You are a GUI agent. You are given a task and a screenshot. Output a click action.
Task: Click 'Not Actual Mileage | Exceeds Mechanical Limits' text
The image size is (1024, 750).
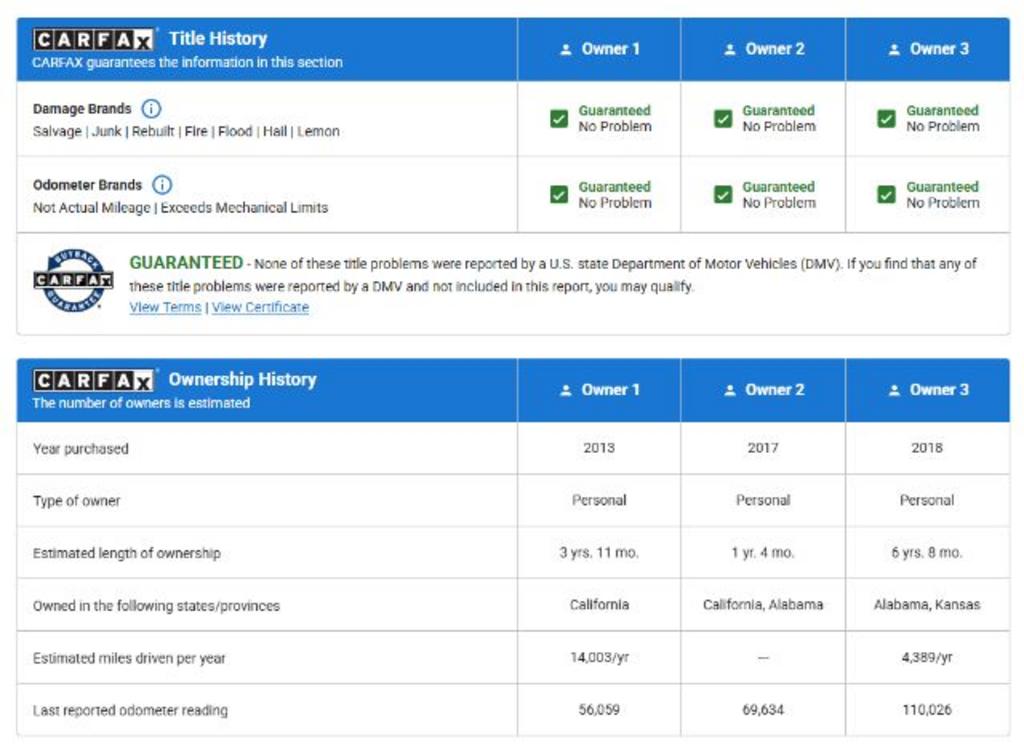coord(180,208)
